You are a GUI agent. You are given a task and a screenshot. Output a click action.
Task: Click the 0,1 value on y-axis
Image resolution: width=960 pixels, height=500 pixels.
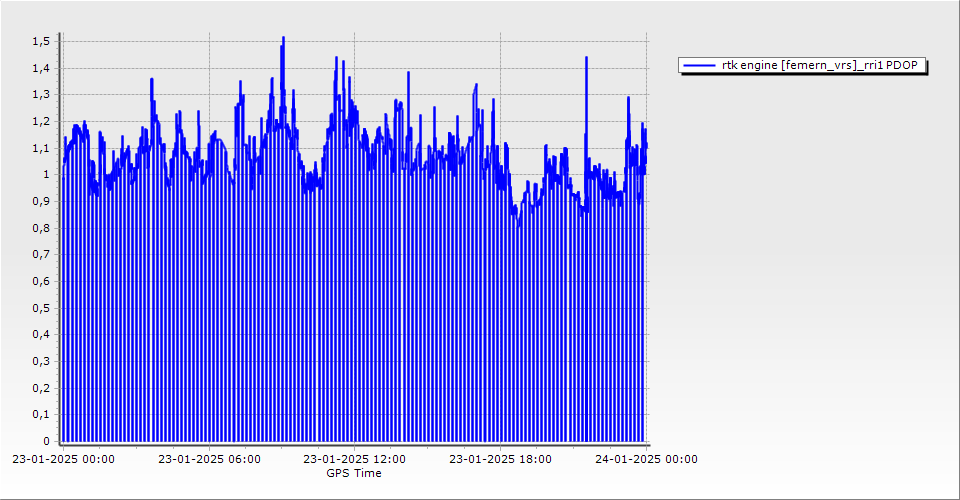tap(40, 414)
